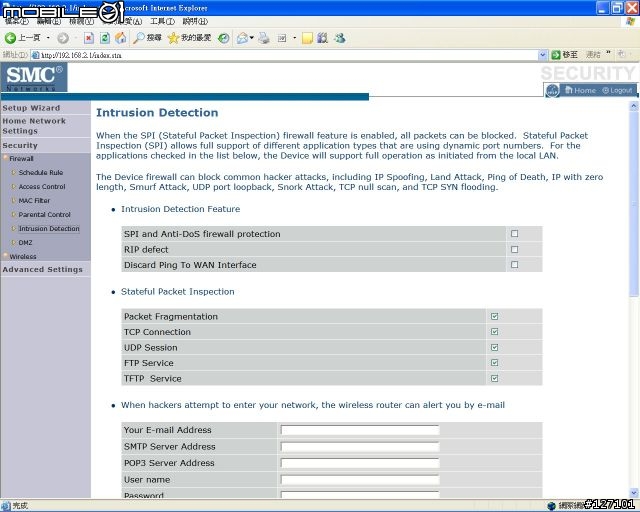Open the Access Control page
The image size is (640, 512).
(x=42, y=187)
